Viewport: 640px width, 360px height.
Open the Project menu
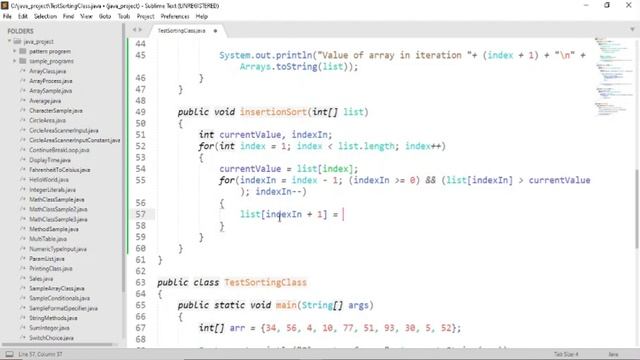[145, 16]
